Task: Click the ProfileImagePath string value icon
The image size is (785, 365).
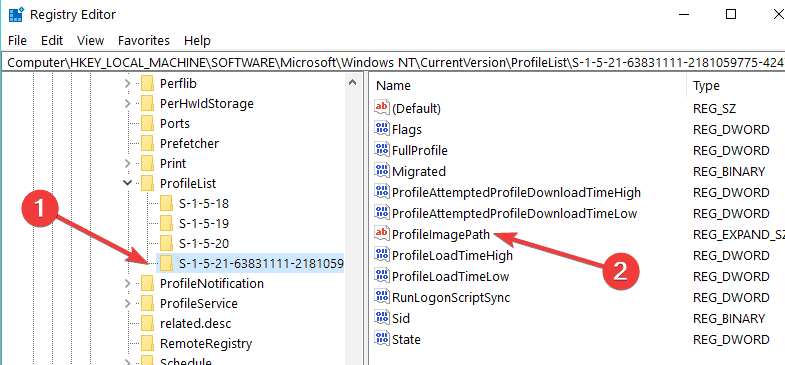Action: point(382,234)
